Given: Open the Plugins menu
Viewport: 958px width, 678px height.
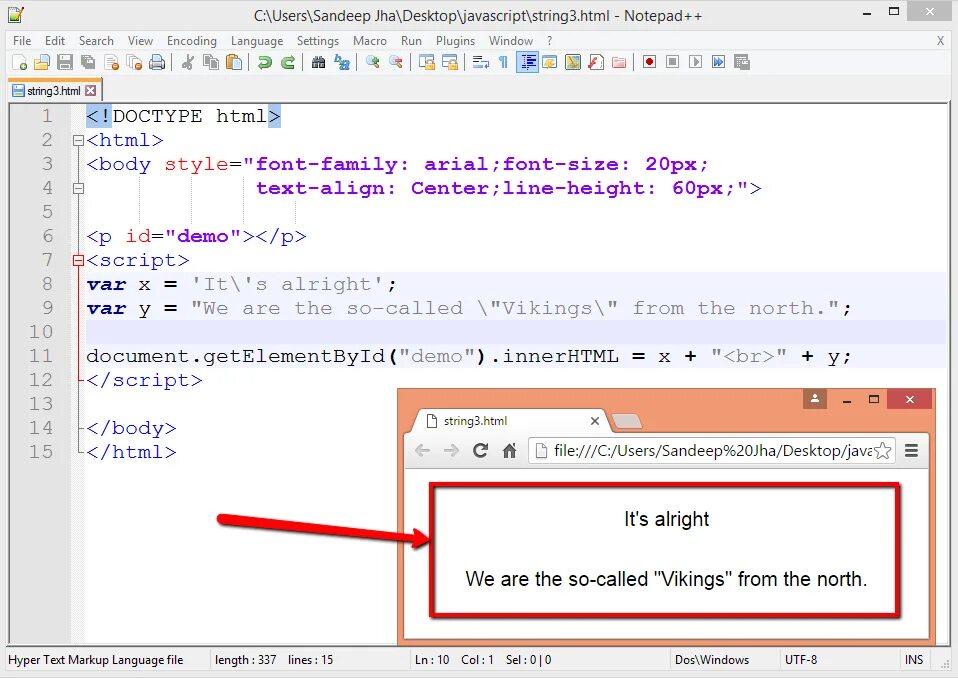Looking at the screenshot, I should coord(455,40).
